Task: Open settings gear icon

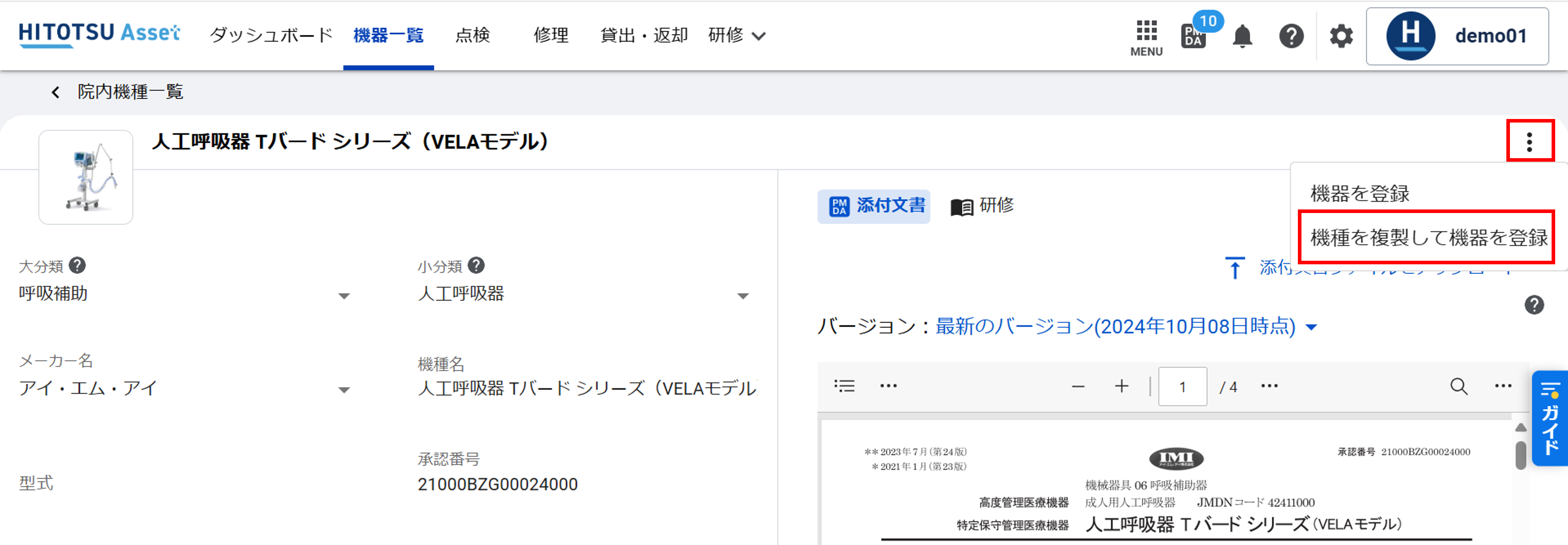Action: tap(1341, 36)
